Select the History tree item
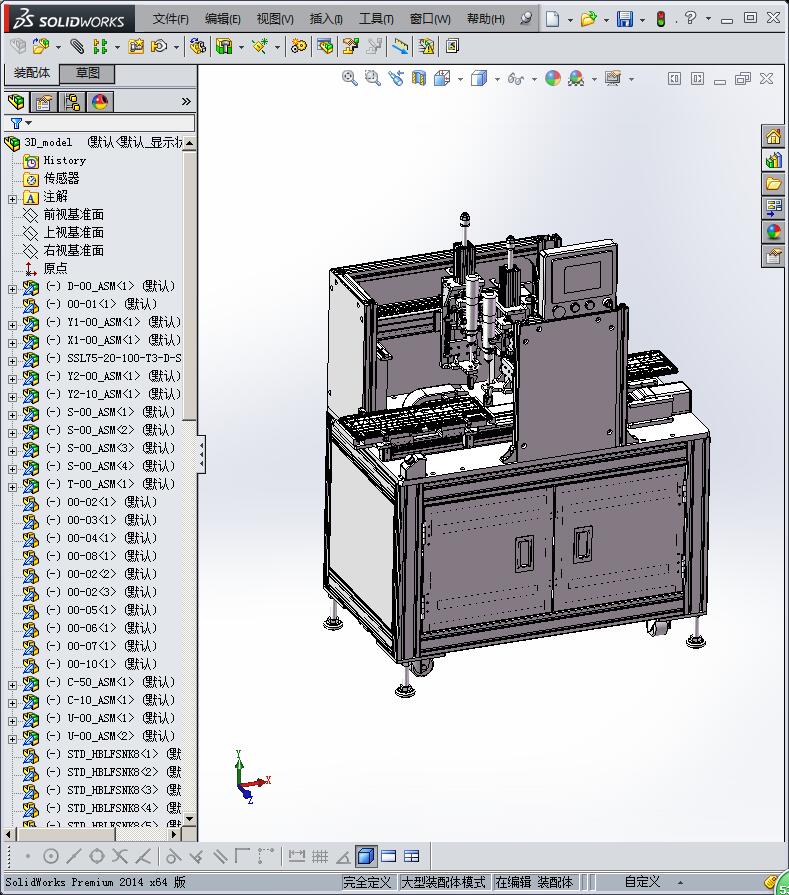This screenshot has height=895, width=789. pyautogui.click(x=65, y=160)
